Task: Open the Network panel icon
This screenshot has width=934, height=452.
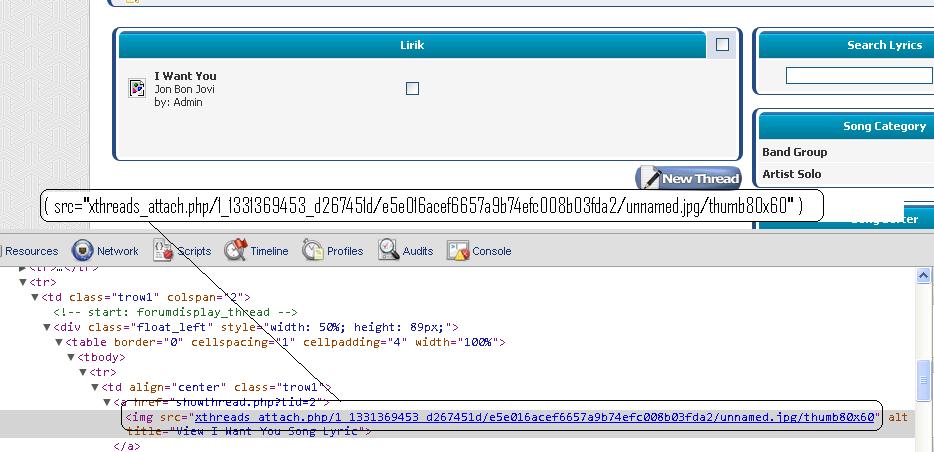Action: (x=82, y=251)
